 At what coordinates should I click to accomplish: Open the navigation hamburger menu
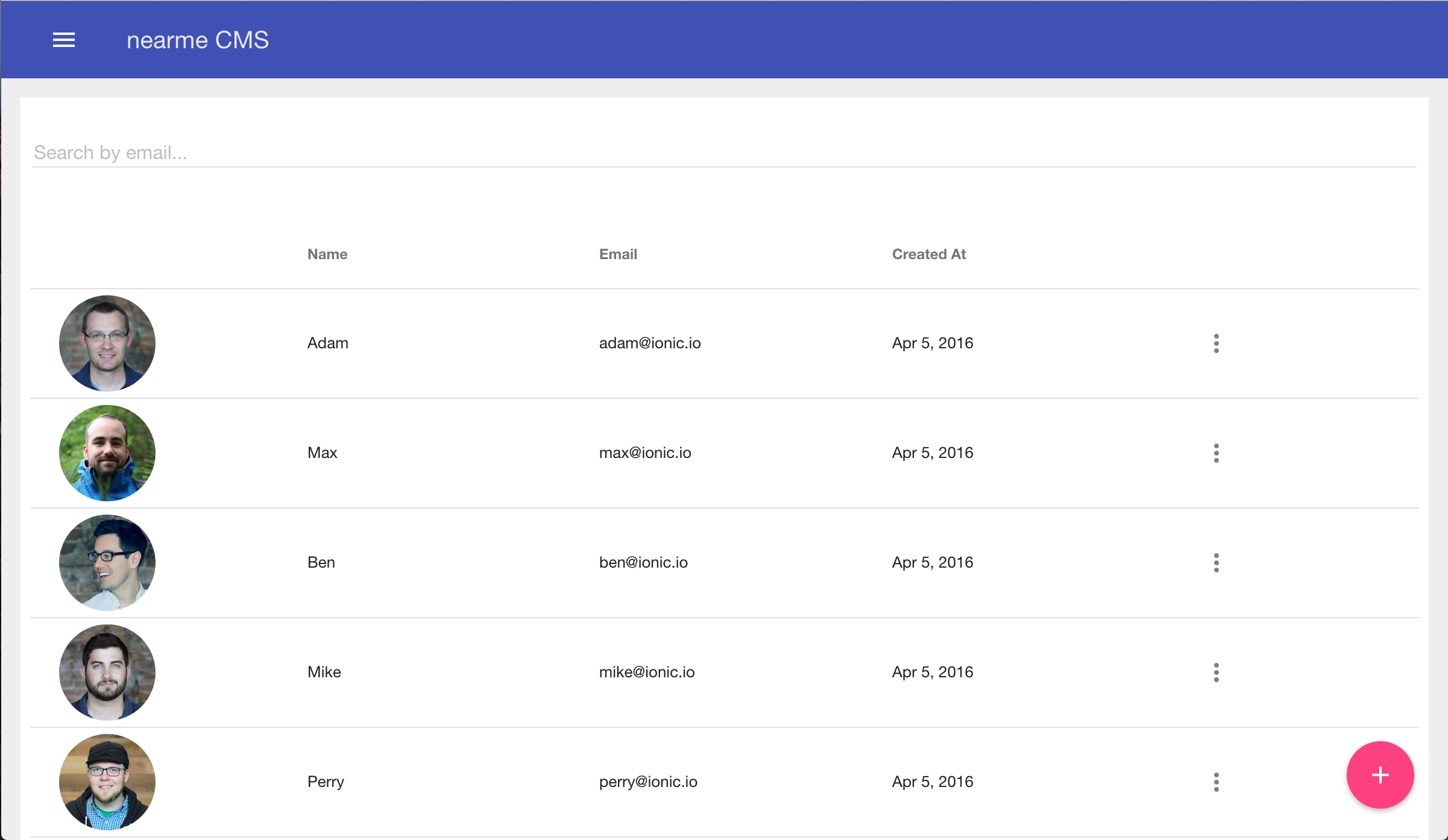point(63,39)
